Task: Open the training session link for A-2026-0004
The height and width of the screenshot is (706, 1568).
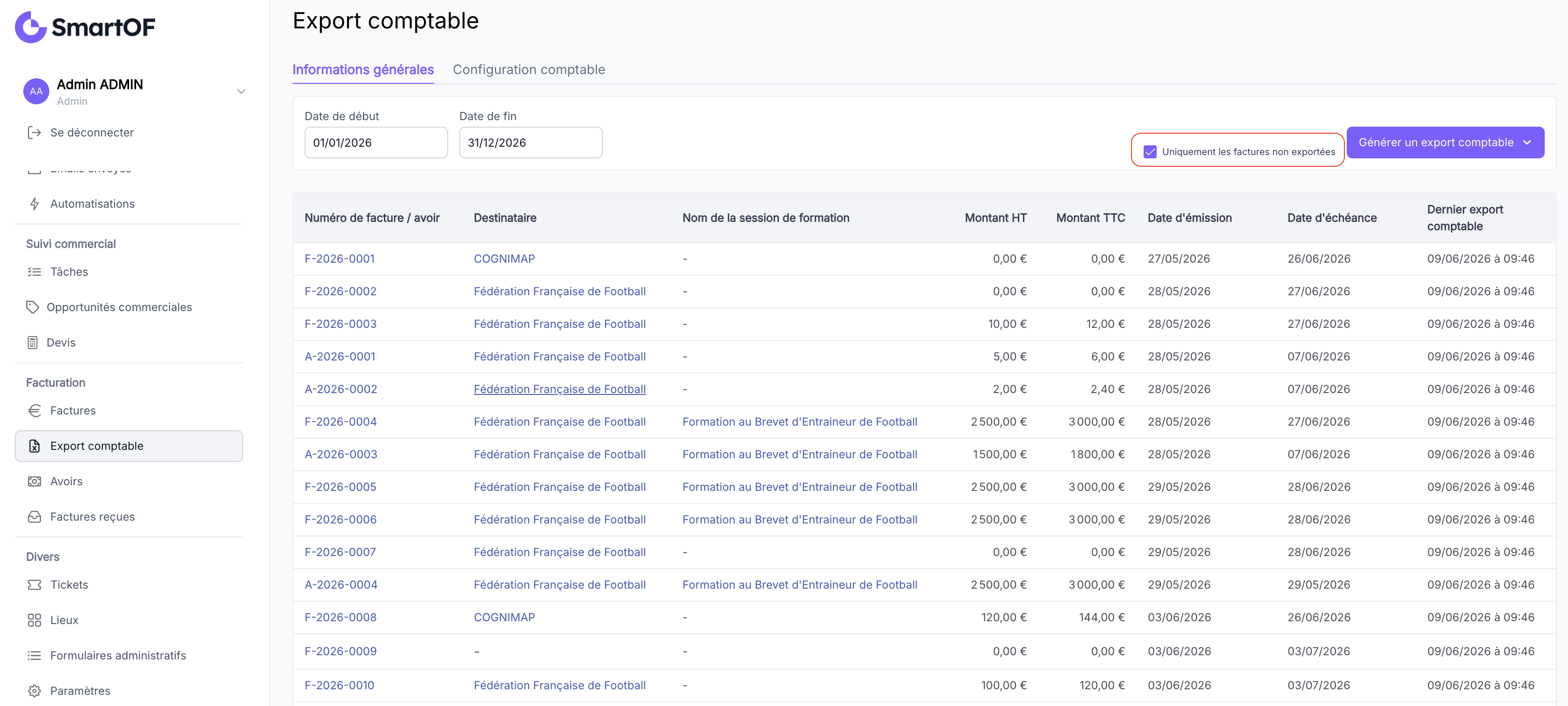Action: (799, 585)
